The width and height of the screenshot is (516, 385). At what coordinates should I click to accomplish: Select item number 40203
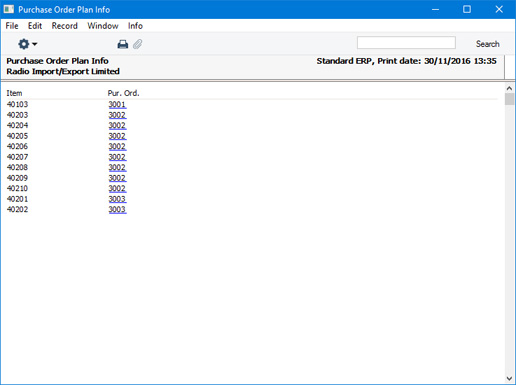tap(17, 115)
